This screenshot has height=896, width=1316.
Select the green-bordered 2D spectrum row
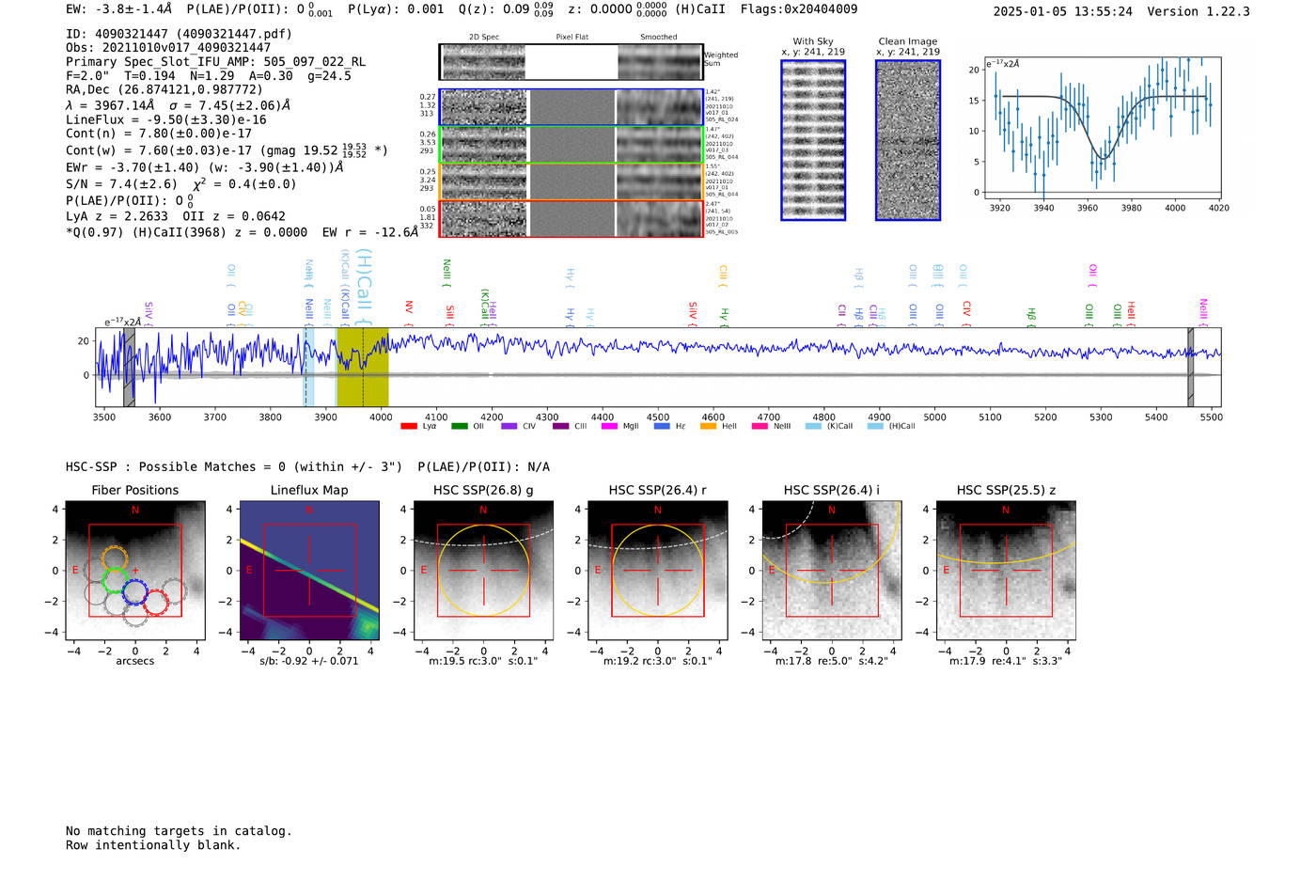[572, 145]
